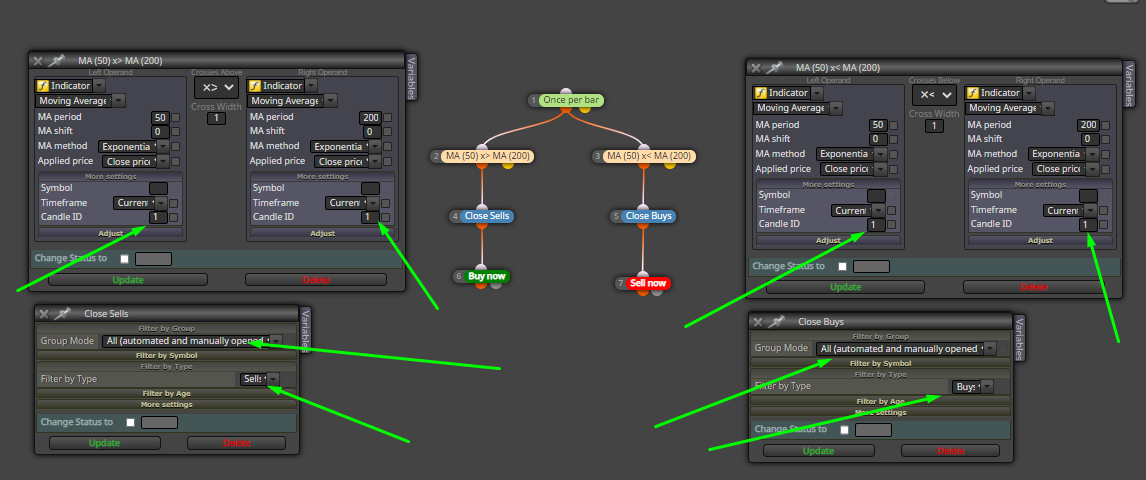Viewport: 1146px width, 480px height.
Task: Click Cross Width field in x> panel
Action: pyautogui.click(x=216, y=118)
